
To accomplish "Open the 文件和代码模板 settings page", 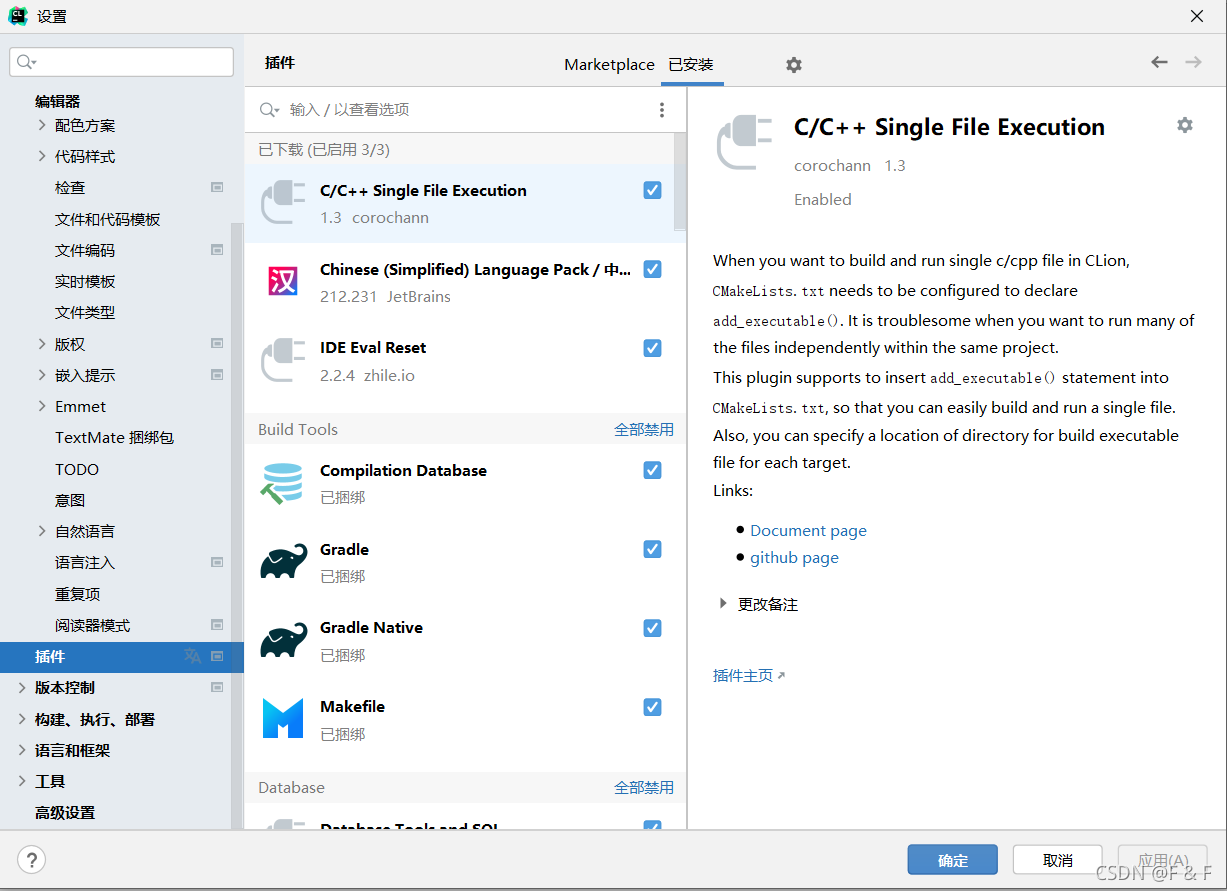I will tap(107, 219).
